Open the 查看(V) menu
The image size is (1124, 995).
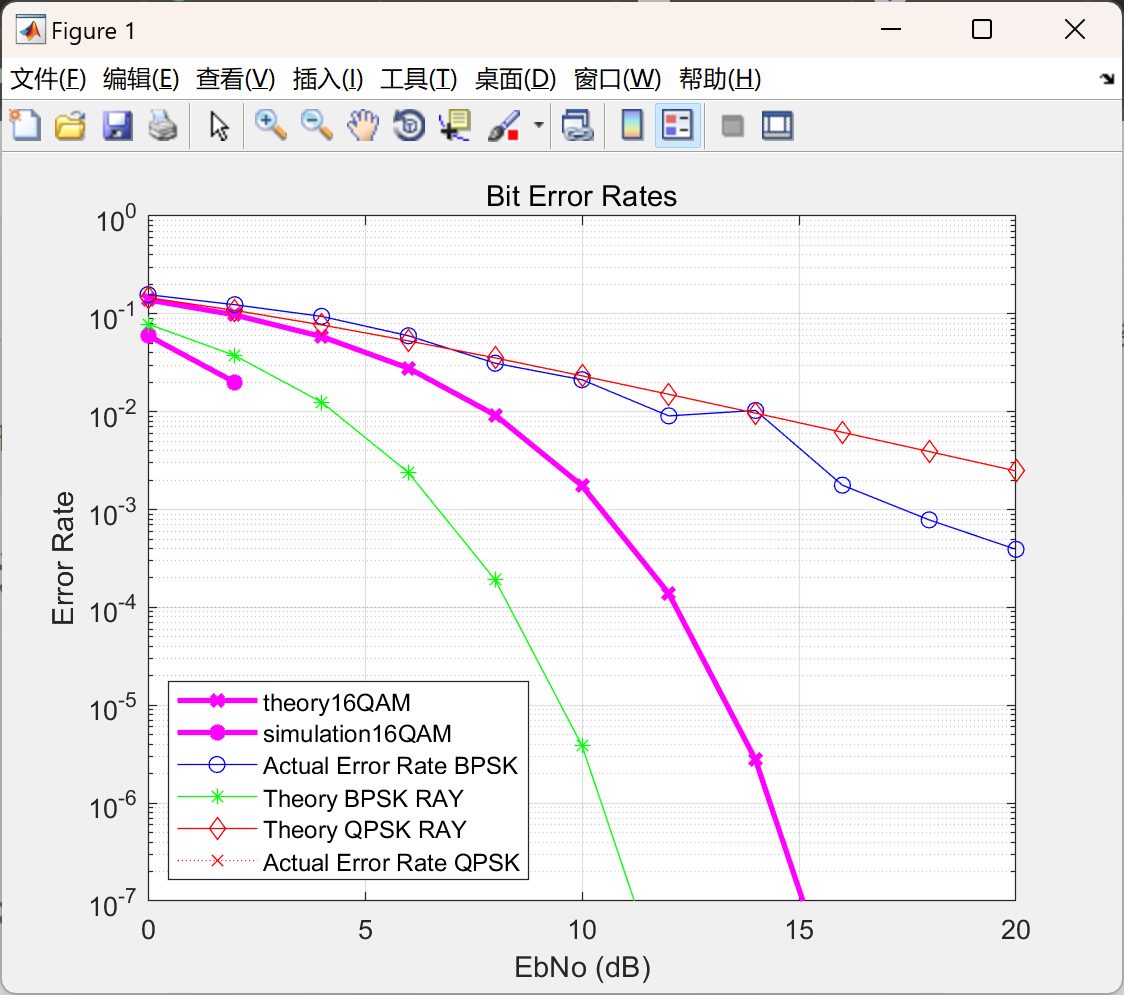pyautogui.click(x=236, y=79)
